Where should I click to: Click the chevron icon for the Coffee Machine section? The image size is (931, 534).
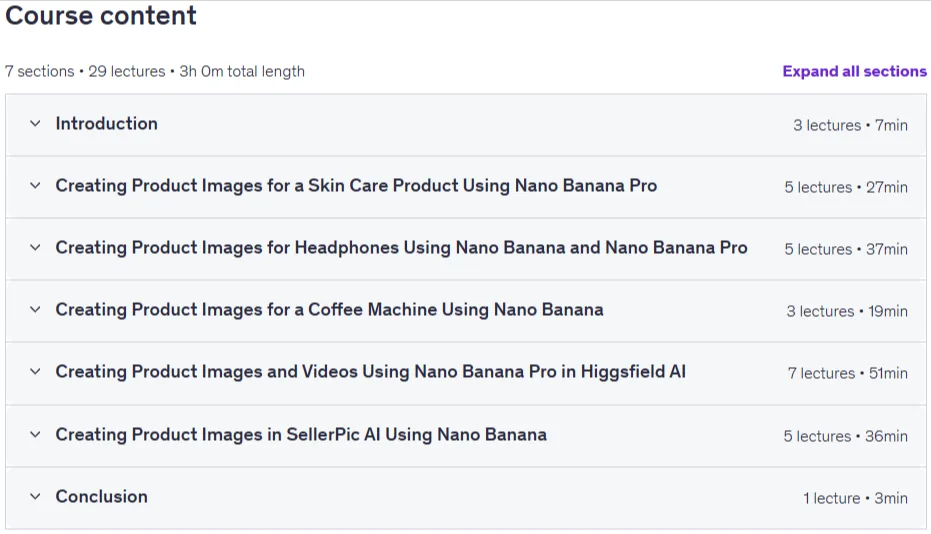[35, 309]
